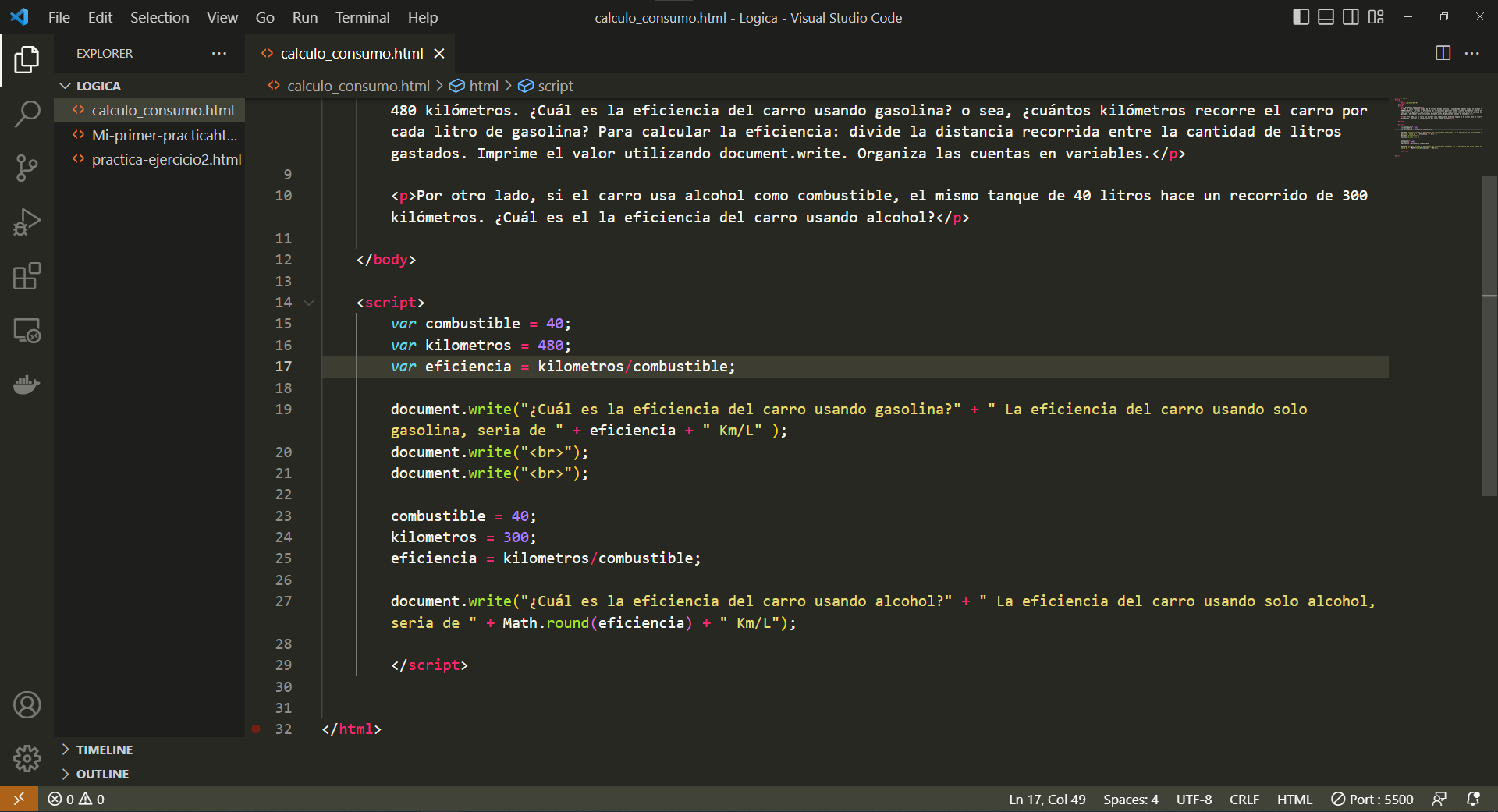Split the editor to the right

[x=1443, y=53]
